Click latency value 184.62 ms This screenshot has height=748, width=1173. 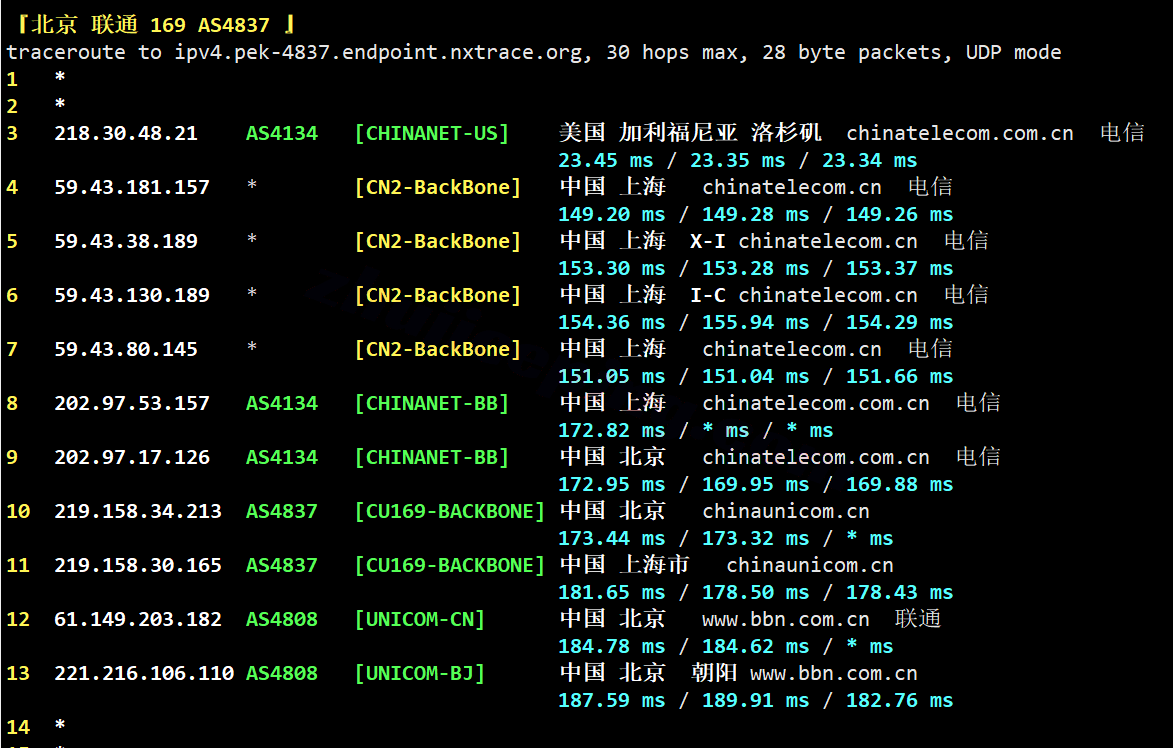tap(756, 646)
